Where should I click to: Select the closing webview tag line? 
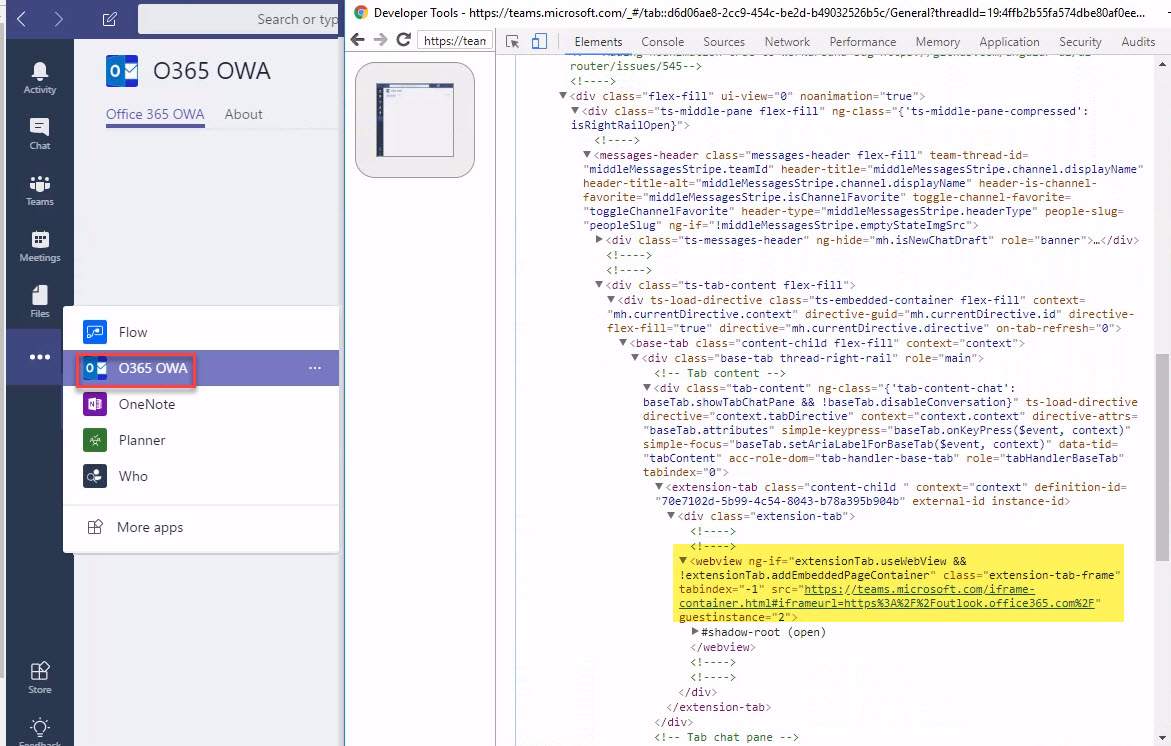(723, 647)
